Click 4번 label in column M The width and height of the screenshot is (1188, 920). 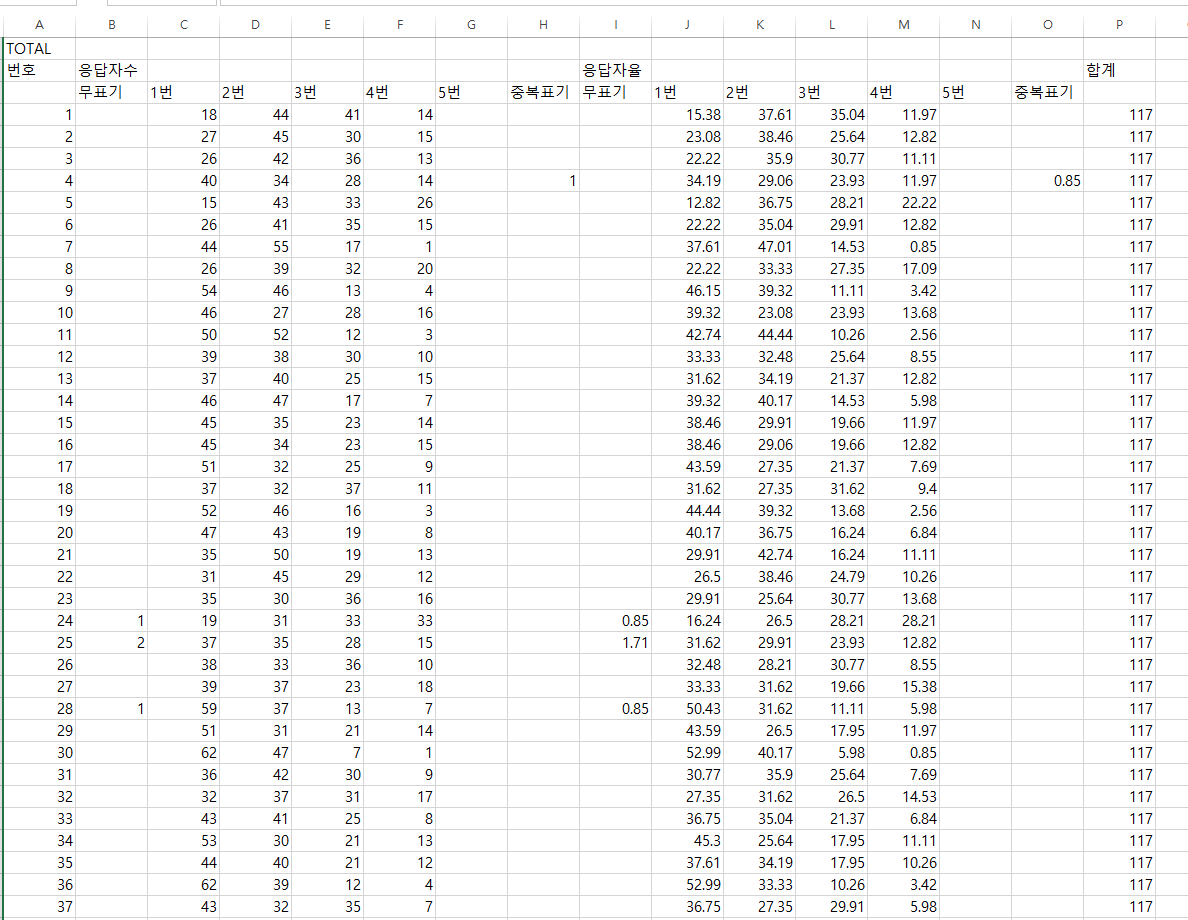coord(903,92)
